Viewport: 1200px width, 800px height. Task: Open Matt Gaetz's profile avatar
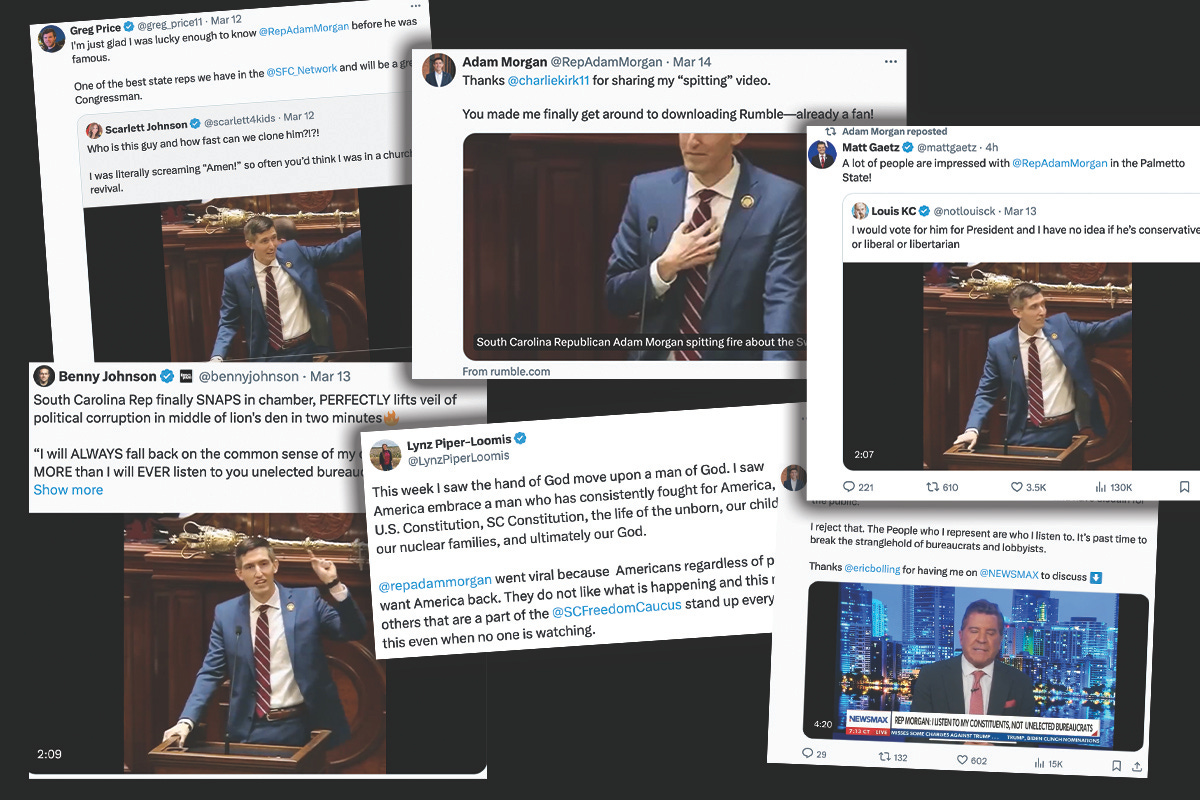(822, 154)
